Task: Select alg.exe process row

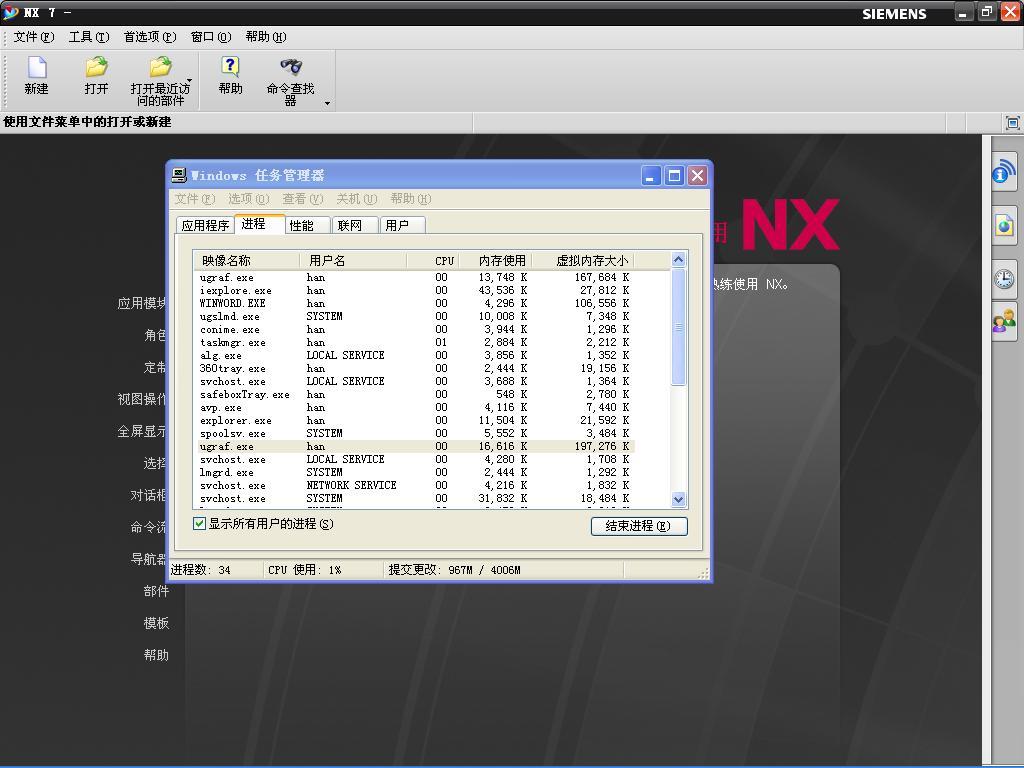Action: (x=415, y=356)
